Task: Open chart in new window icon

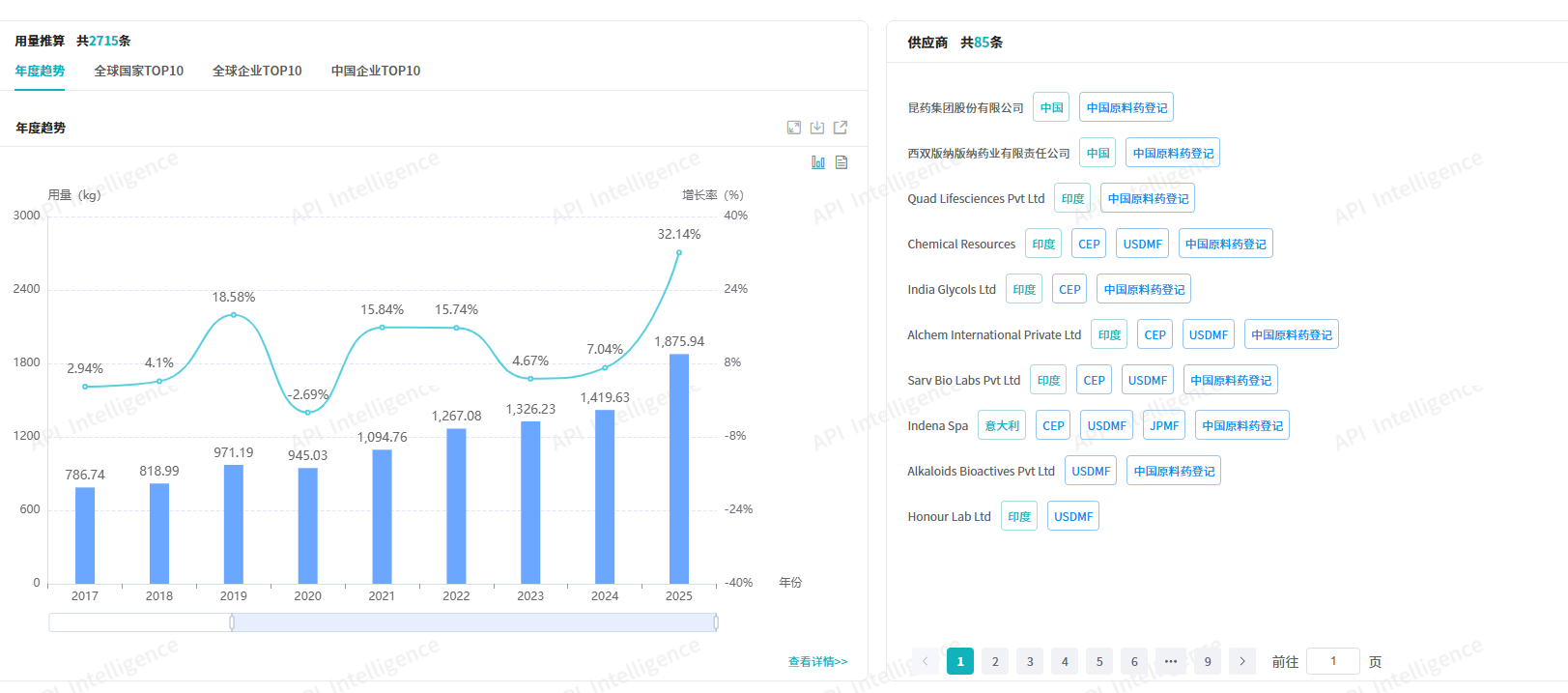Action: [x=841, y=128]
